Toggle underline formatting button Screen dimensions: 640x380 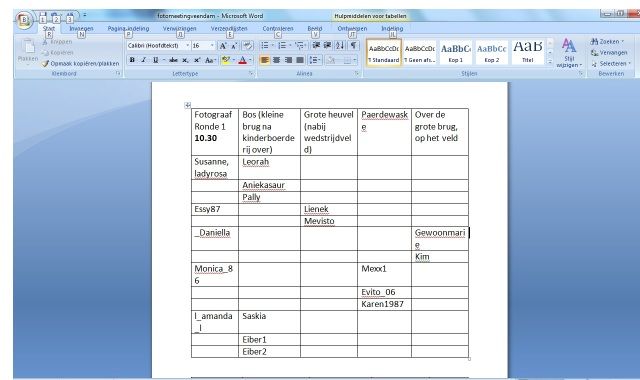pyautogui.click(x=156, y=60)
